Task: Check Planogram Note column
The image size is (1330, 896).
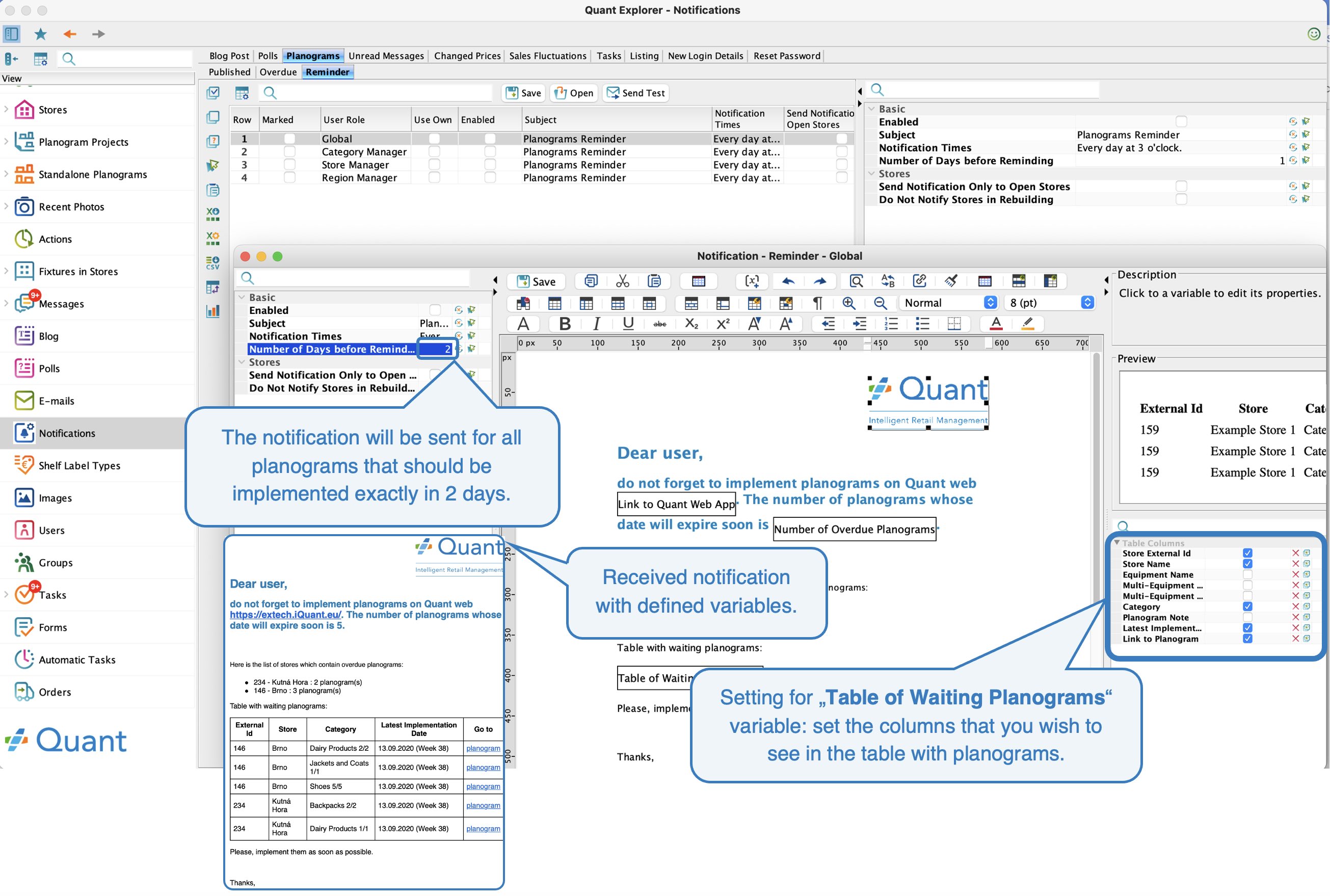Action: coord(1247,618)
